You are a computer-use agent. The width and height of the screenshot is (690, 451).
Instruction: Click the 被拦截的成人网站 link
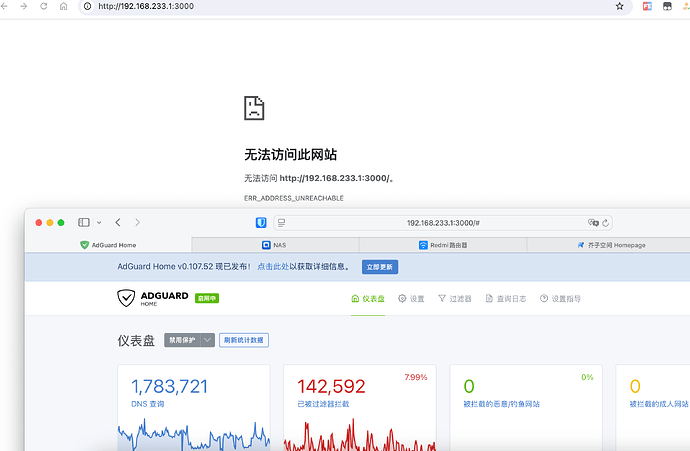point(659,404)
